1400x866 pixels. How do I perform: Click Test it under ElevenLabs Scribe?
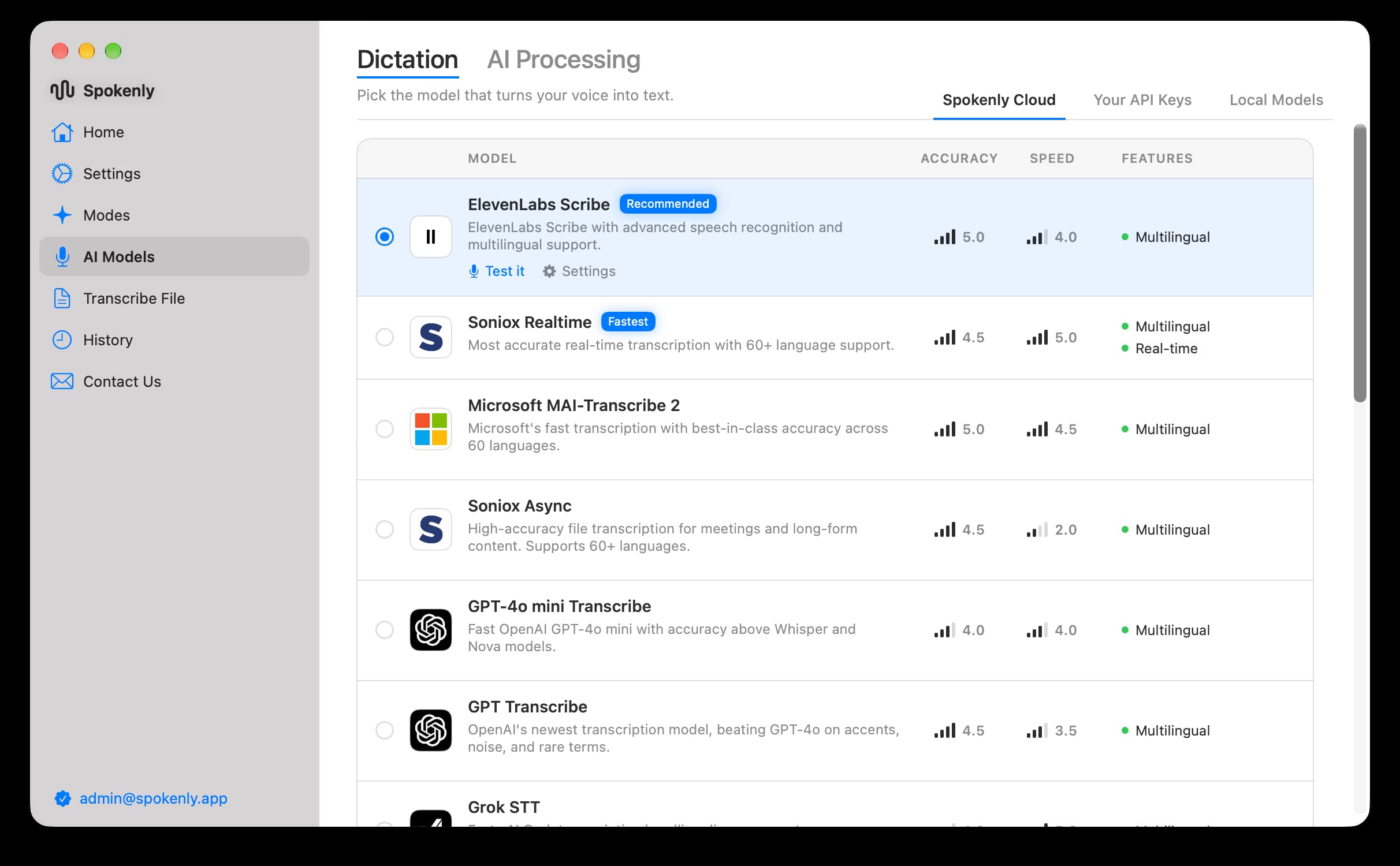[497, 271]
